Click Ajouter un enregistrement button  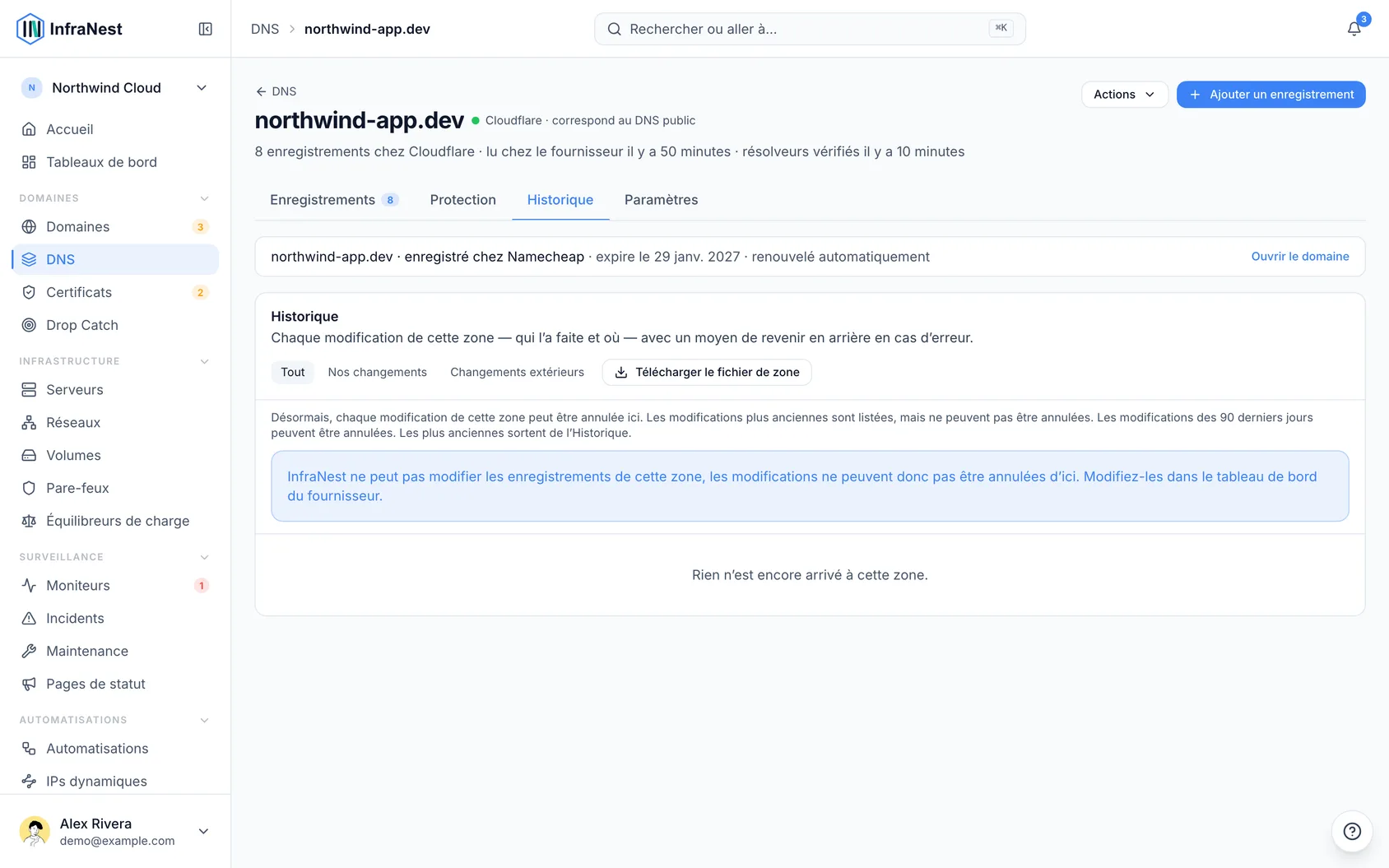click(1271, 95)
